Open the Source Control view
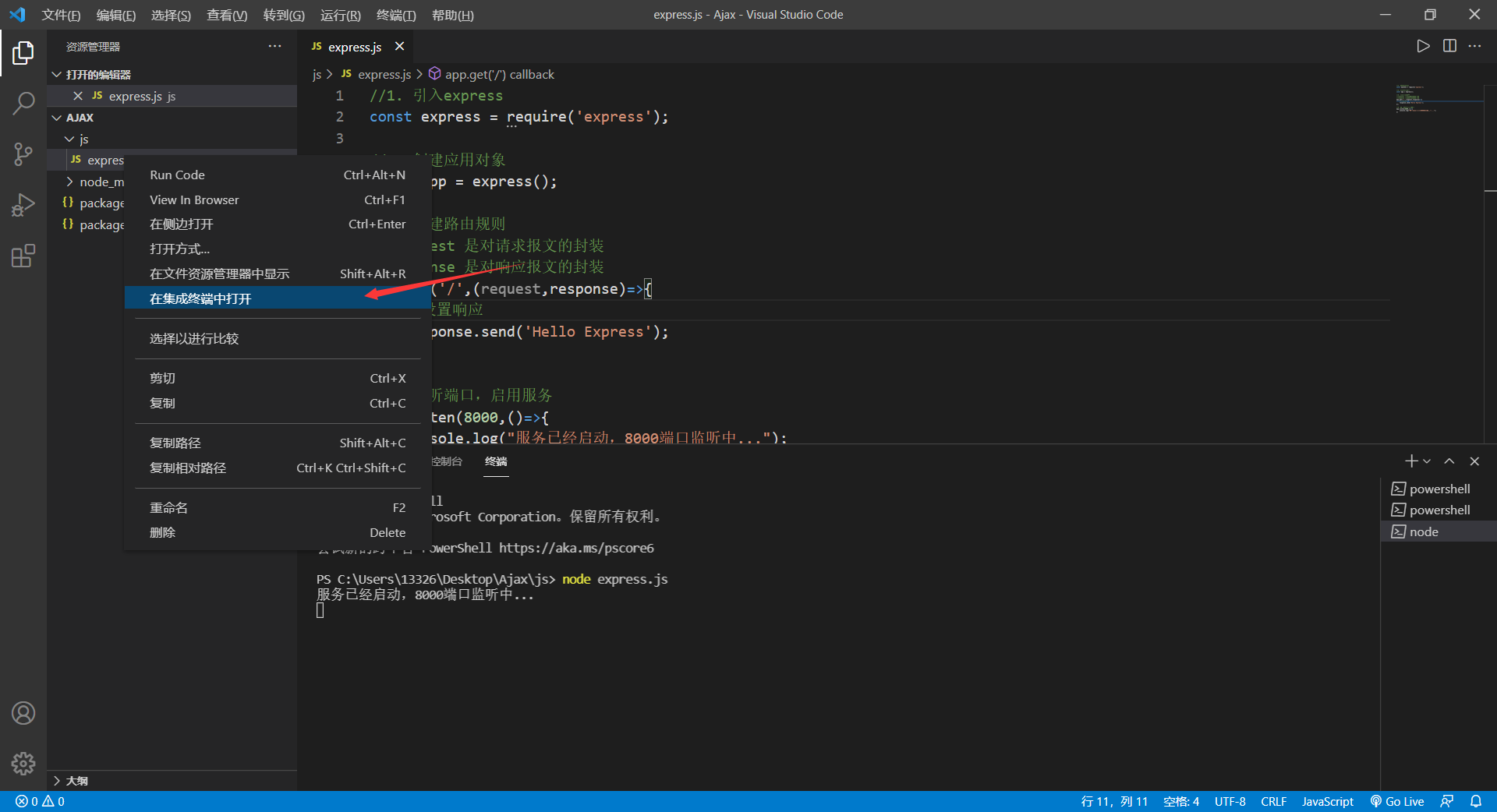Viewport: 1497px width, 812px height. coord(23,154)
